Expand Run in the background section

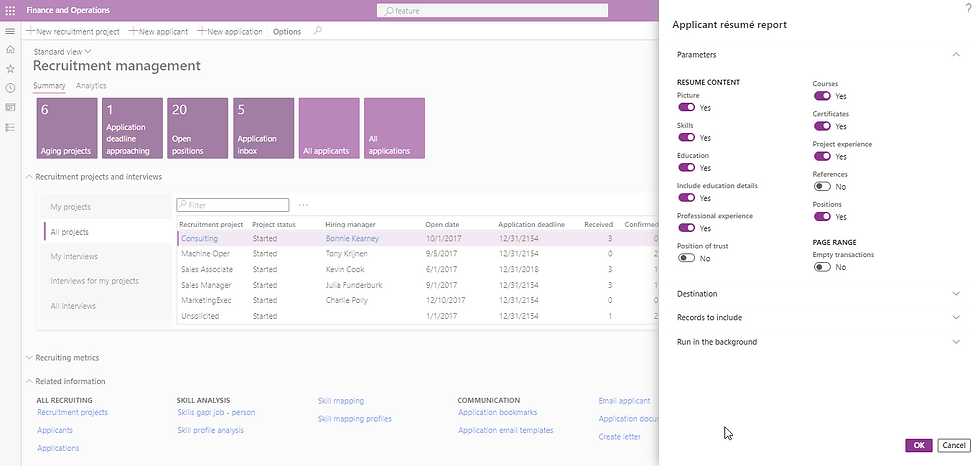coord(818,342)
